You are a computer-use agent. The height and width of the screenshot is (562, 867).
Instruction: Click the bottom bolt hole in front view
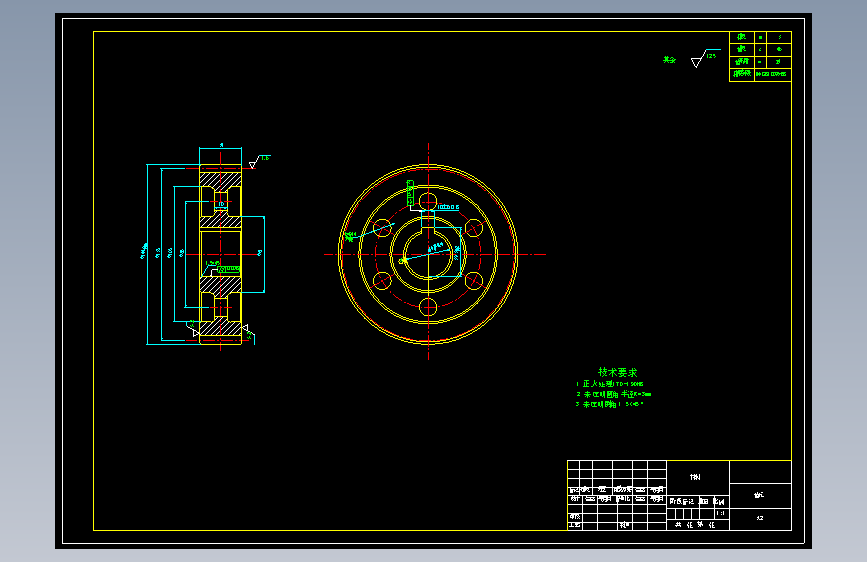coord(428,306)
